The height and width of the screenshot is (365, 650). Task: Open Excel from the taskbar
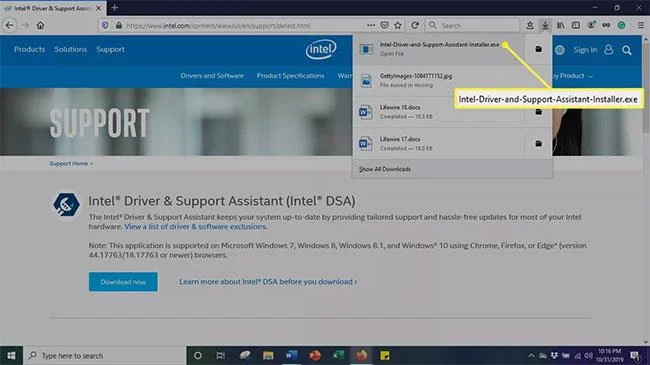(x=338, y=355)
